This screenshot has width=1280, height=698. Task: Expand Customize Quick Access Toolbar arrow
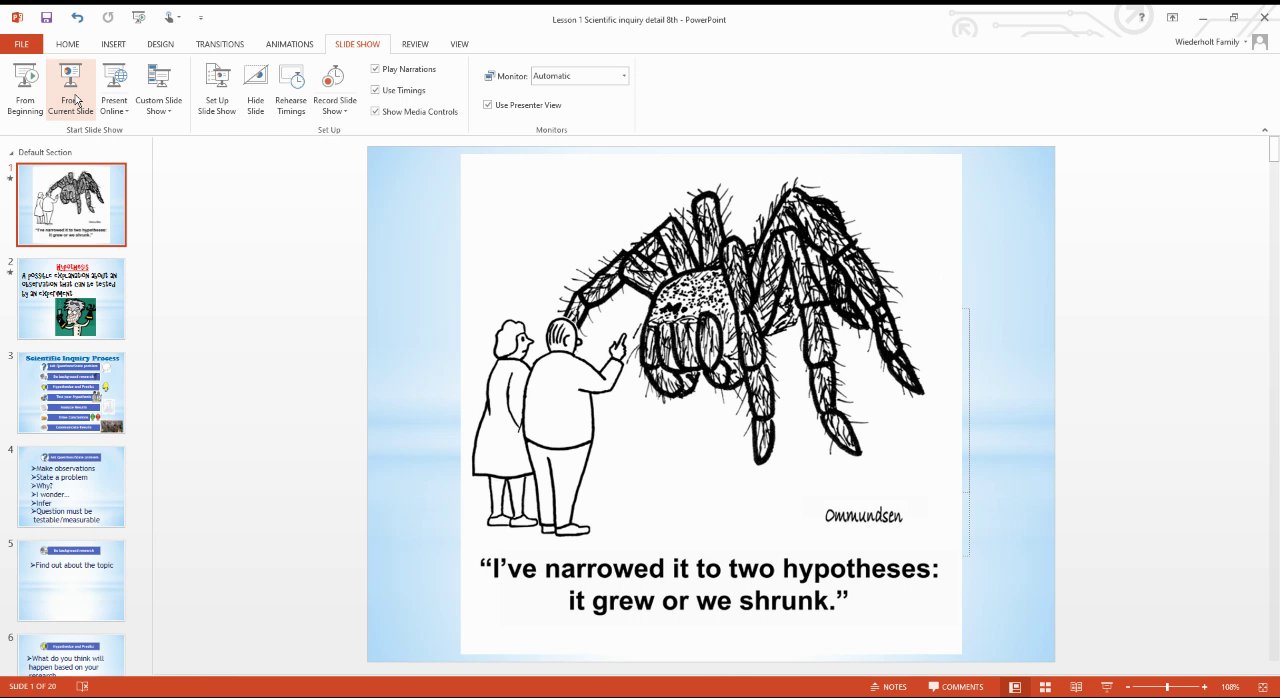200,18
